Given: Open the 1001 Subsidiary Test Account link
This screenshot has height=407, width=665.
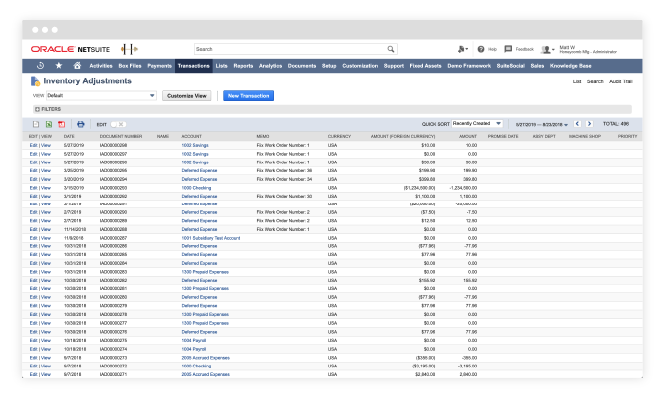Looking at the screenshot, I should pyautogui.click(x=211, y=238).
